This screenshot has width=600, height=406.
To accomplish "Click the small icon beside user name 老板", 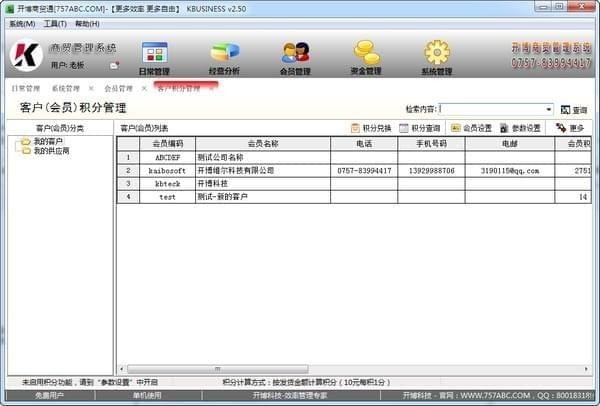I will [114, 66].
